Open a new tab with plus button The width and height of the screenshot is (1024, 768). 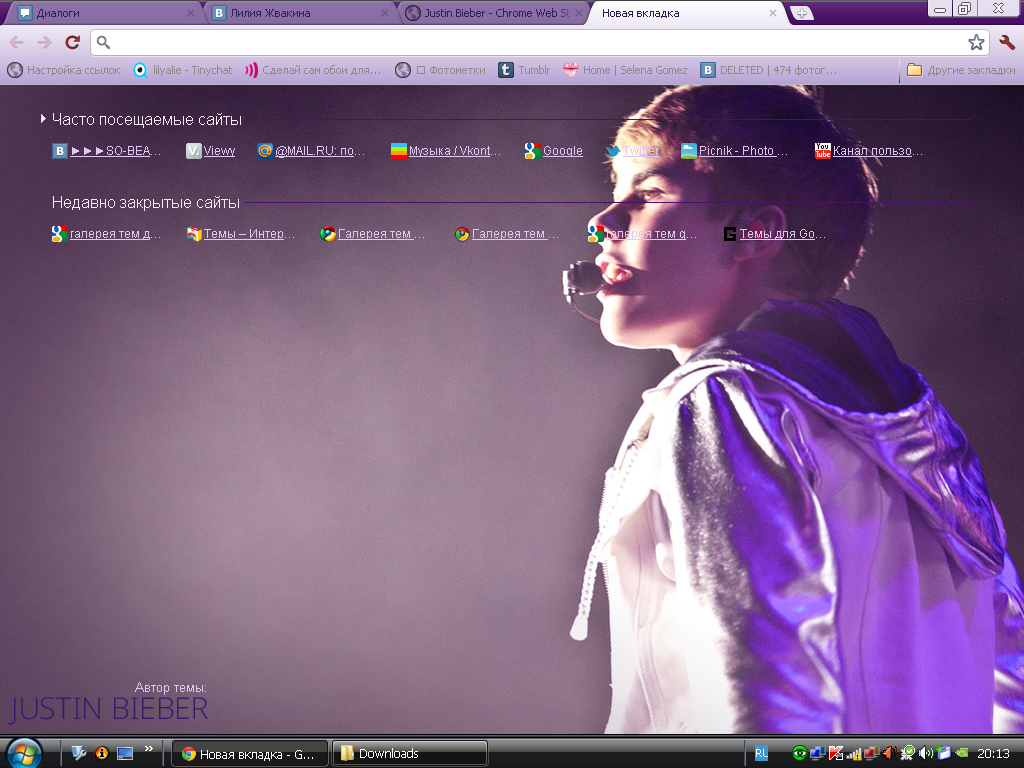coord(801,14)
